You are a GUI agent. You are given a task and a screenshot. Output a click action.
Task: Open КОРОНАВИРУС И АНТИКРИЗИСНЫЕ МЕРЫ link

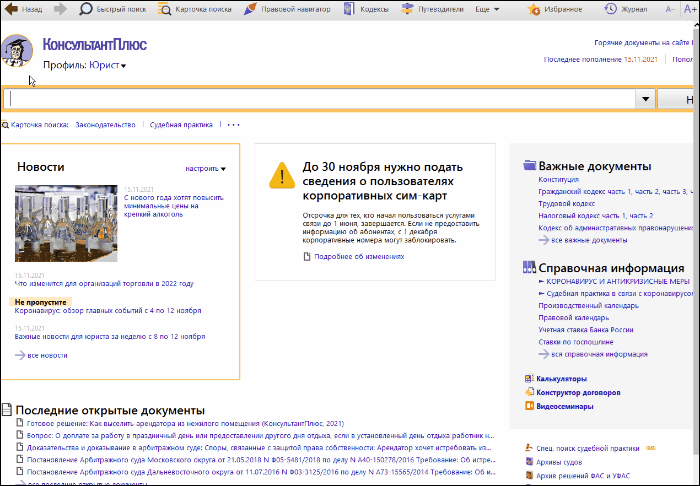[x=618, y=282]
